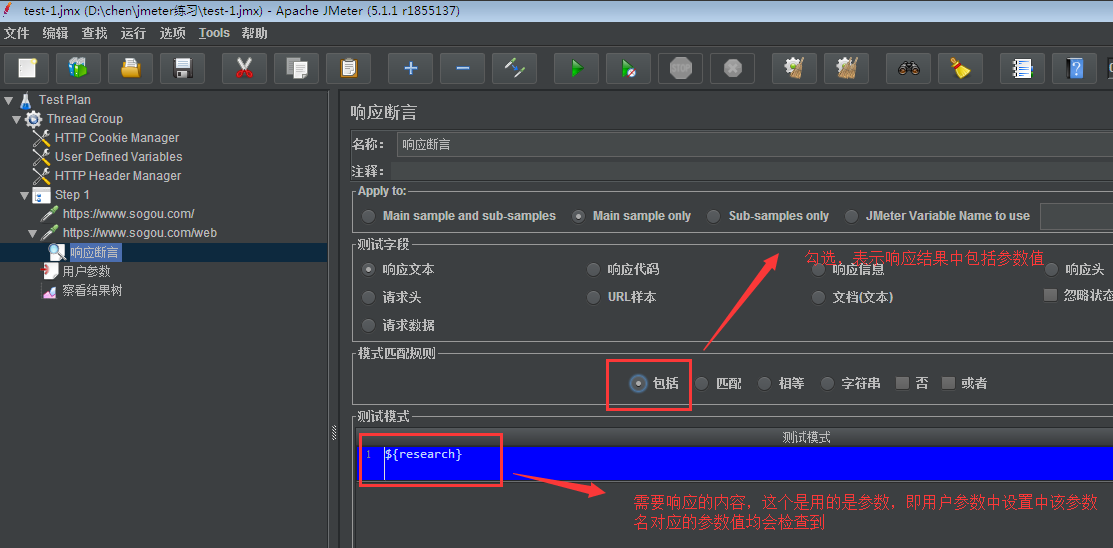Screen dimensions: 1113x548
Task: Open the Templates toolbar icon
Action: (79, 68)
